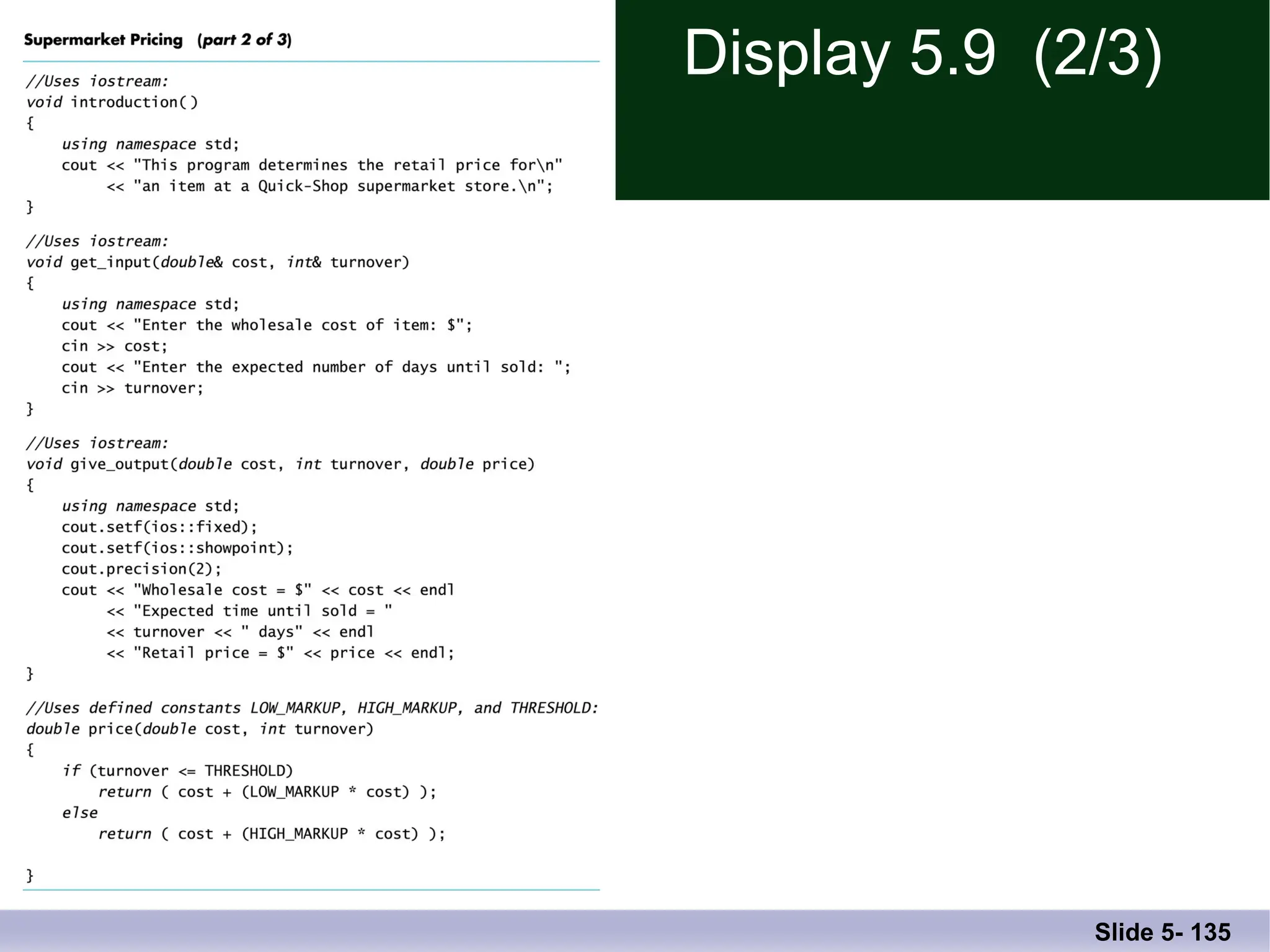Screen dimensions: 1270x952
Task: Click the line 'double price(double cost, int turnover)'
Action: point(200,729)
